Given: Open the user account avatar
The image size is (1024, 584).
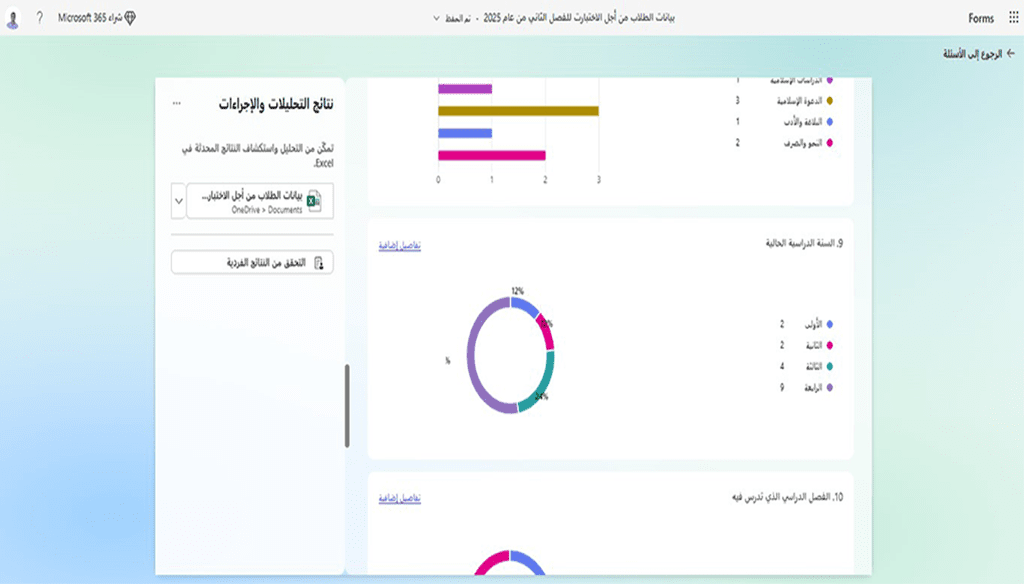Looking at the screenshot, I should tap(12, 20).
